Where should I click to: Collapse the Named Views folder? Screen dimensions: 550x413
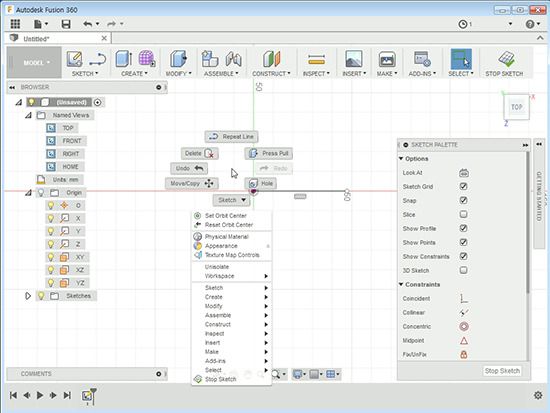pos(28,115)
